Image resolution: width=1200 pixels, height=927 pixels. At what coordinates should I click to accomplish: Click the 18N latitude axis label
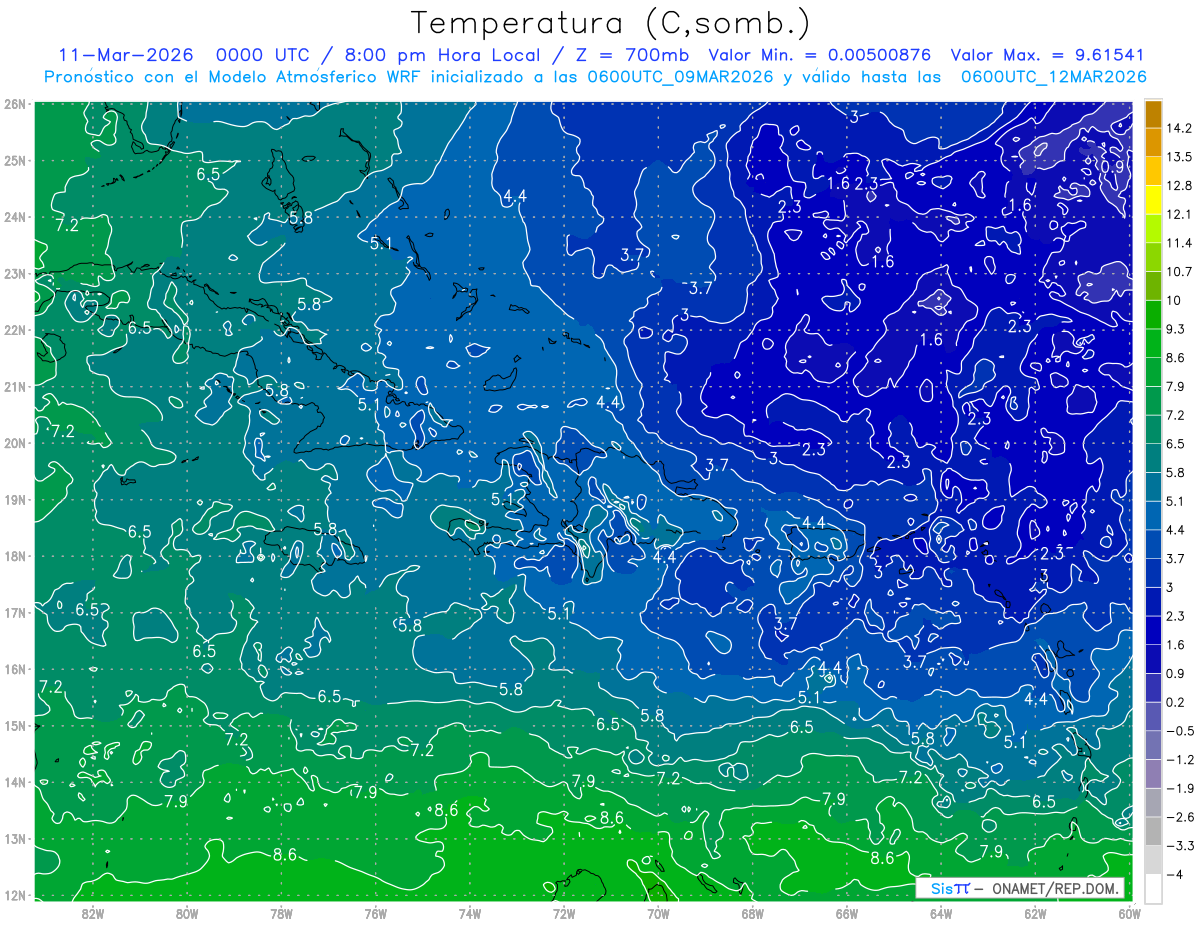(x=14, y=556)
